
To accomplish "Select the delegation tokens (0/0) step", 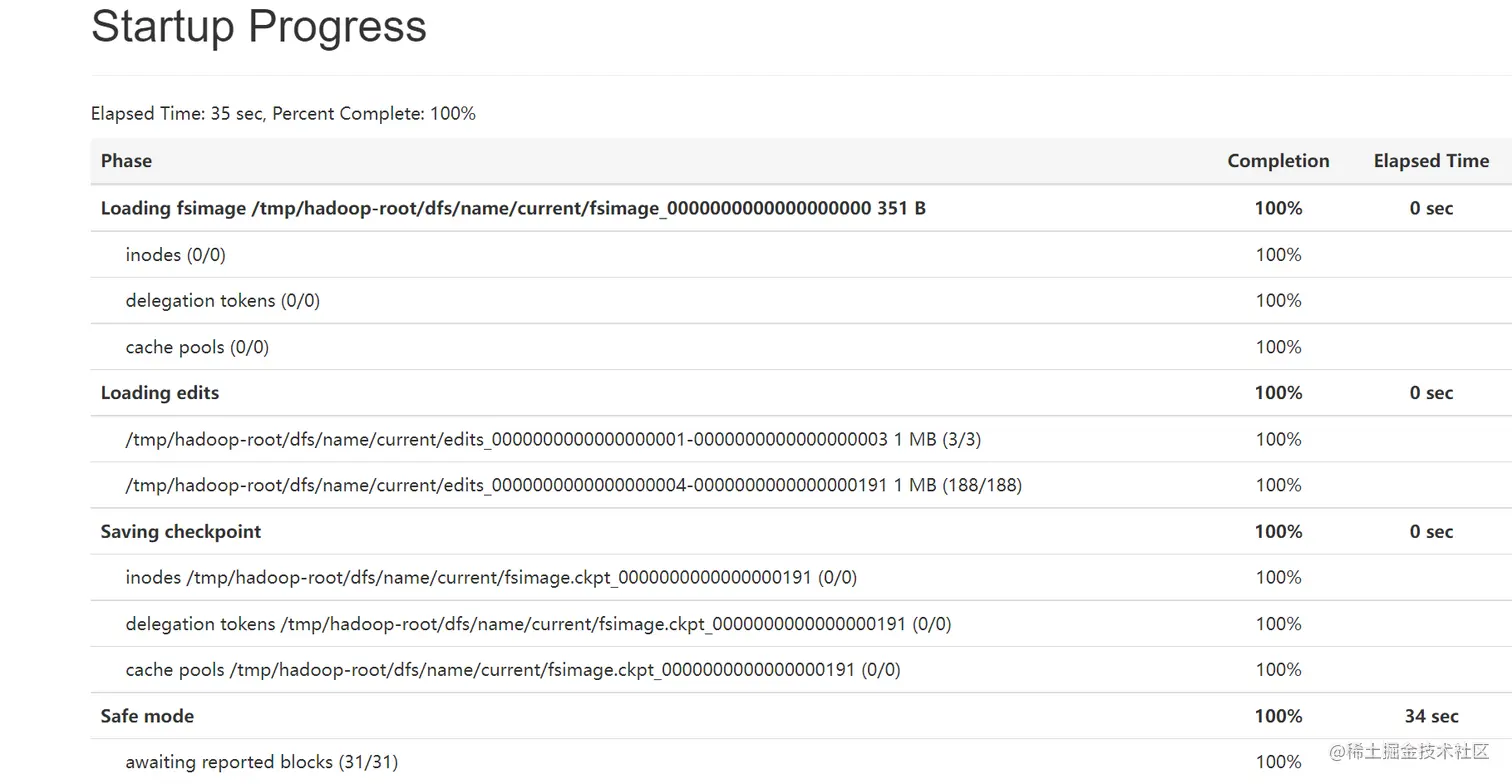I will 223,301.
